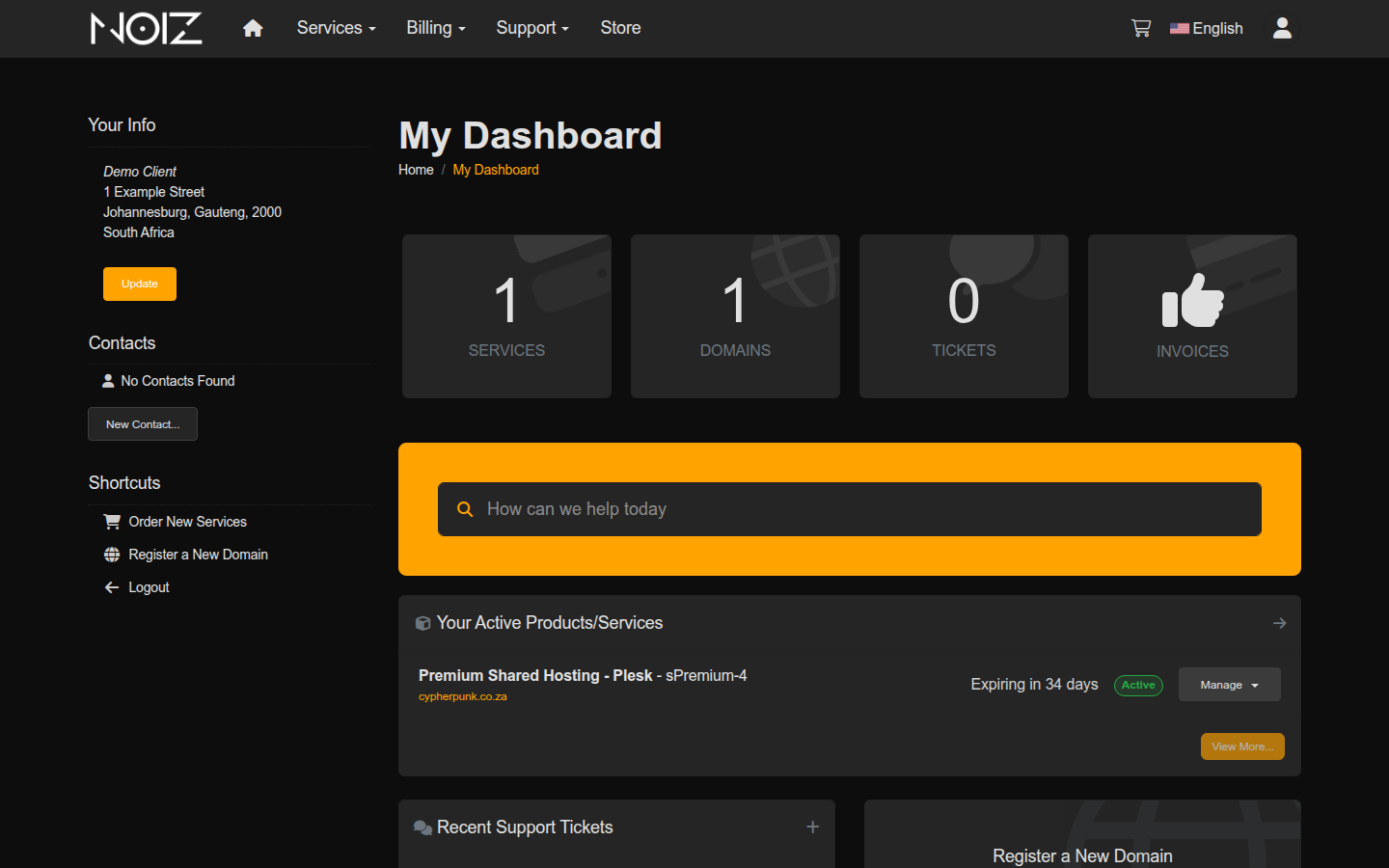Click the US flag language icon
The image size is (1389, 868).
[x=1179, y=29]
